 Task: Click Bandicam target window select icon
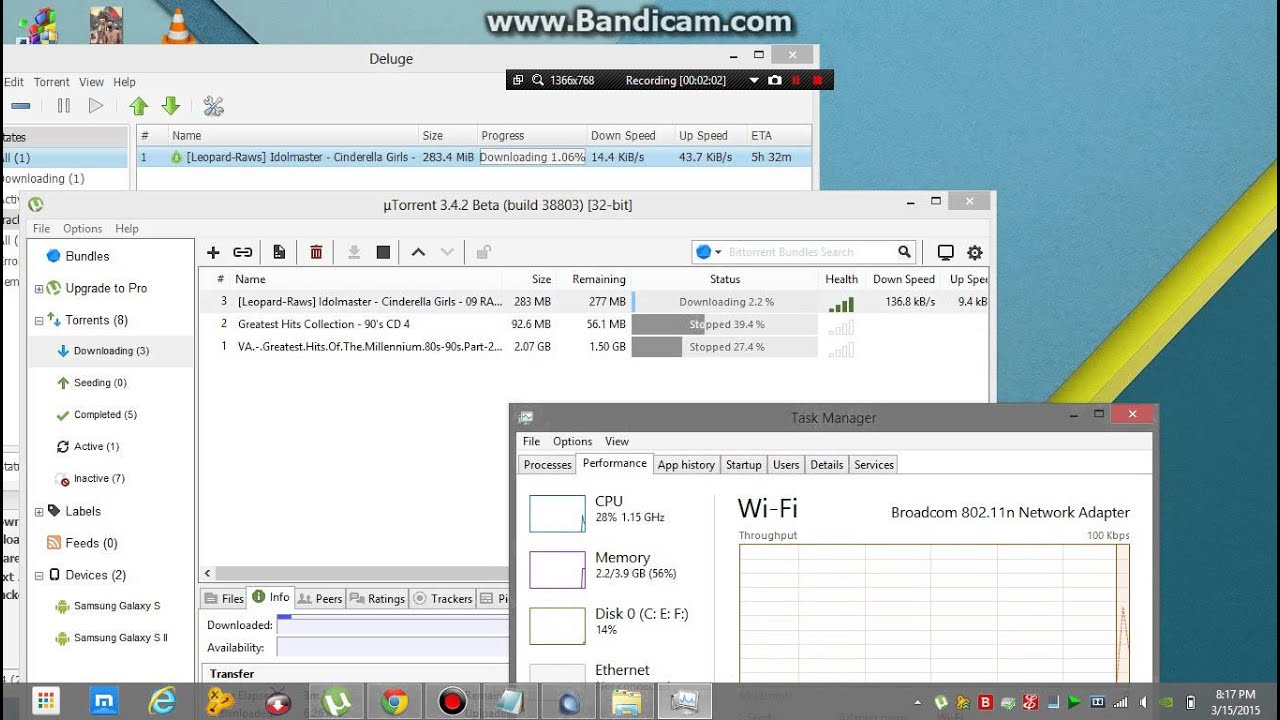pos(518,80)
